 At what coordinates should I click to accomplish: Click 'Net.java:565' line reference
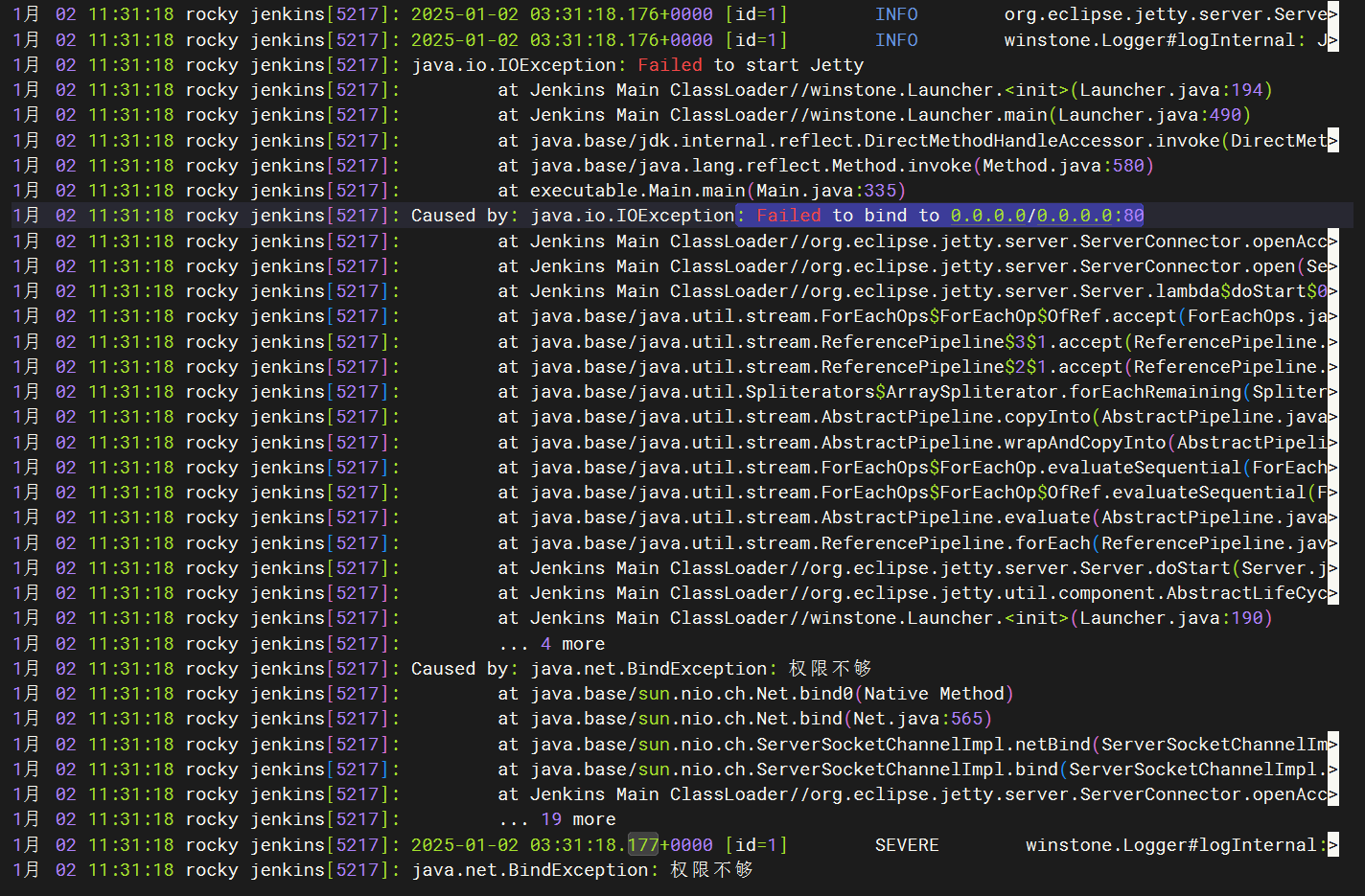coord(917,719)
